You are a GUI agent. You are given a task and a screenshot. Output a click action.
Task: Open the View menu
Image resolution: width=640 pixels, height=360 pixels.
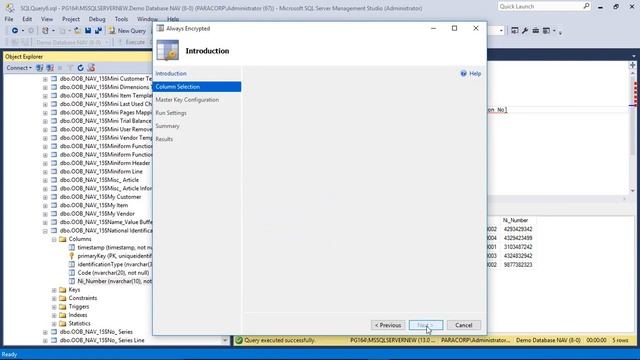coord(47,19)
